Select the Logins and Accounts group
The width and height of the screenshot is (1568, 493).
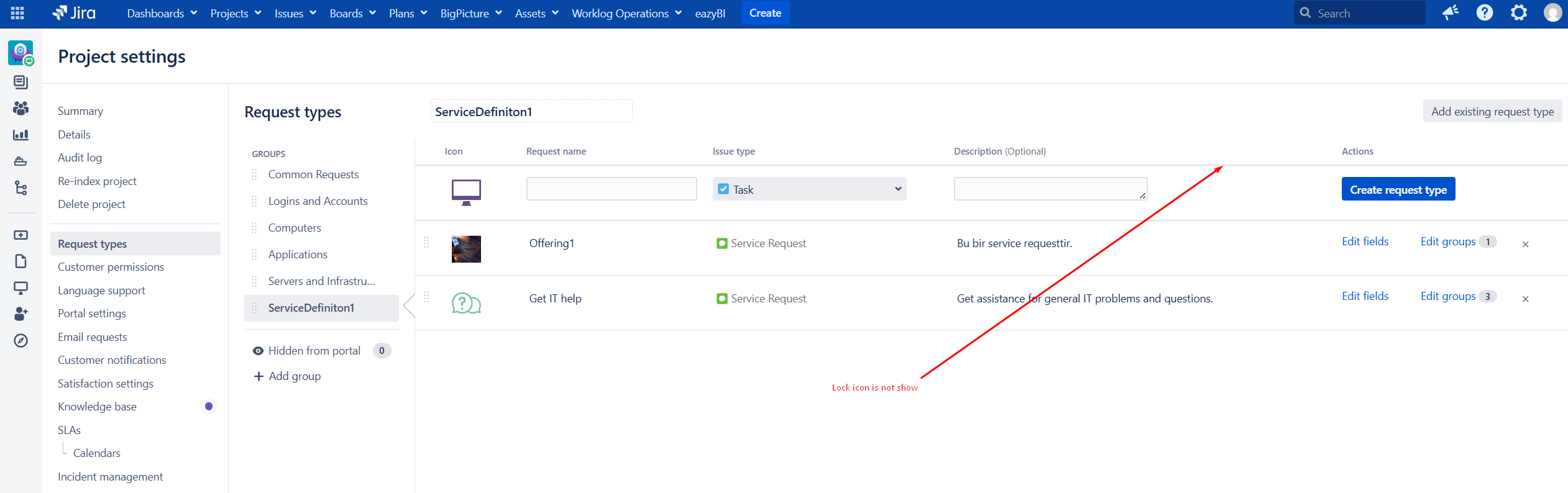(318, 201)
